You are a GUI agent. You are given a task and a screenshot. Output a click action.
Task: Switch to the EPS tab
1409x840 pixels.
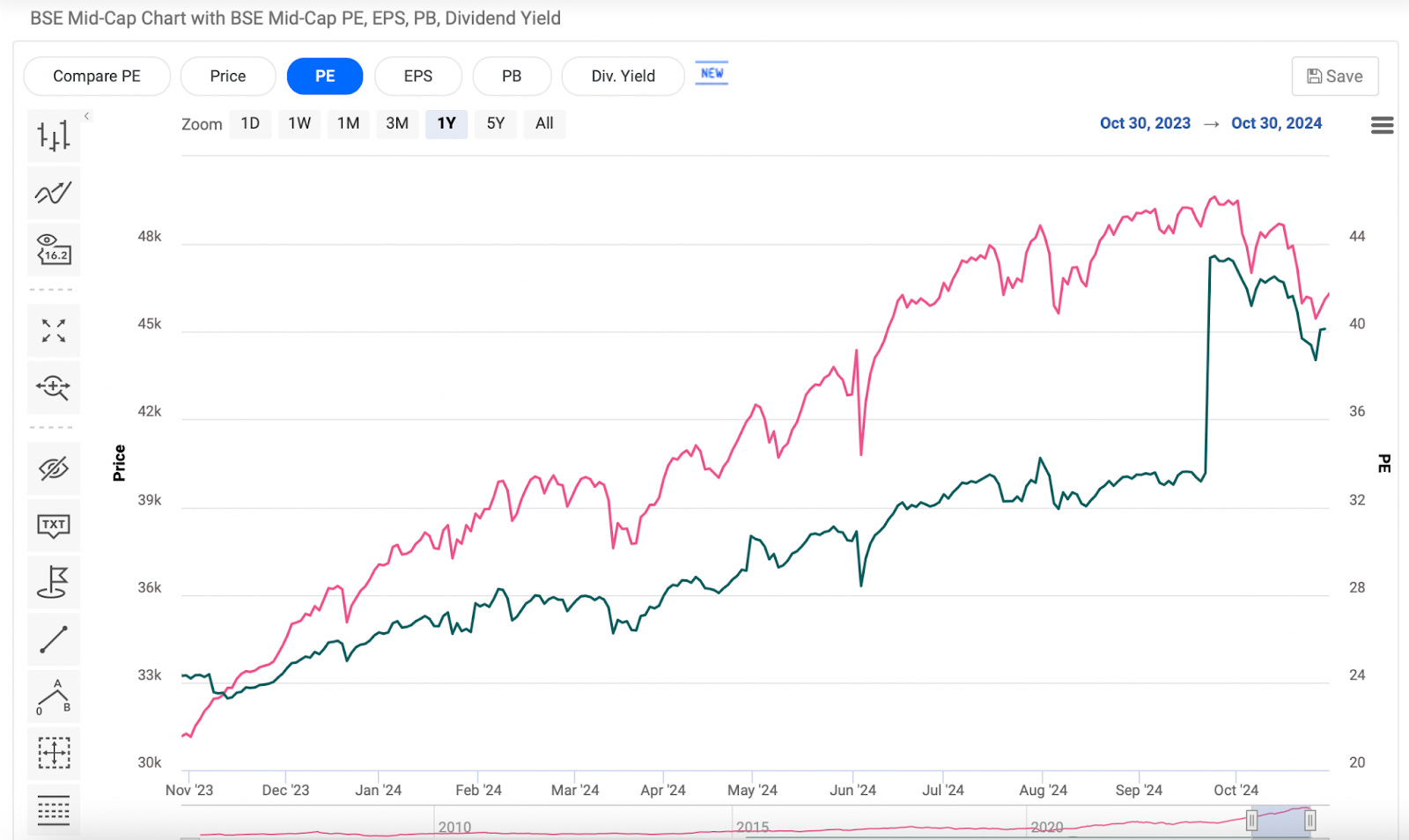coord(418,77)
